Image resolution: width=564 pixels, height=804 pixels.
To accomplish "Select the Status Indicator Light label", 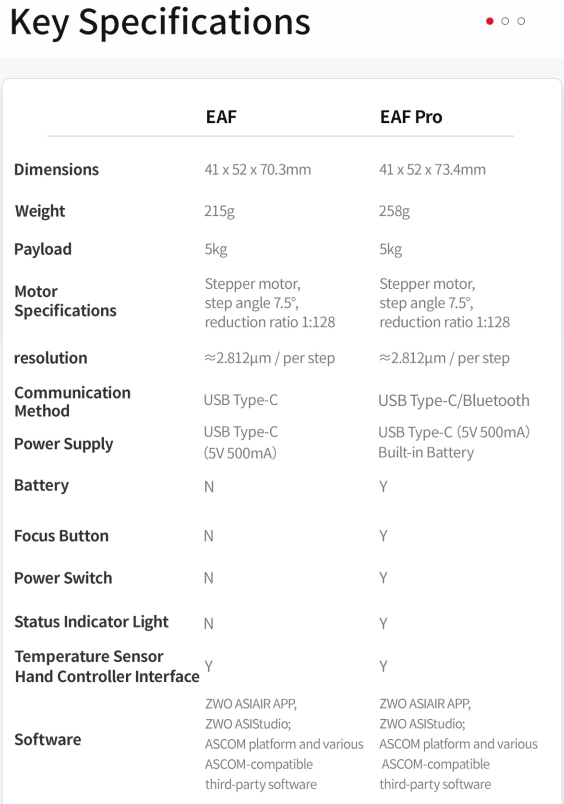I will pyautogui.click(x=91, y=622).
